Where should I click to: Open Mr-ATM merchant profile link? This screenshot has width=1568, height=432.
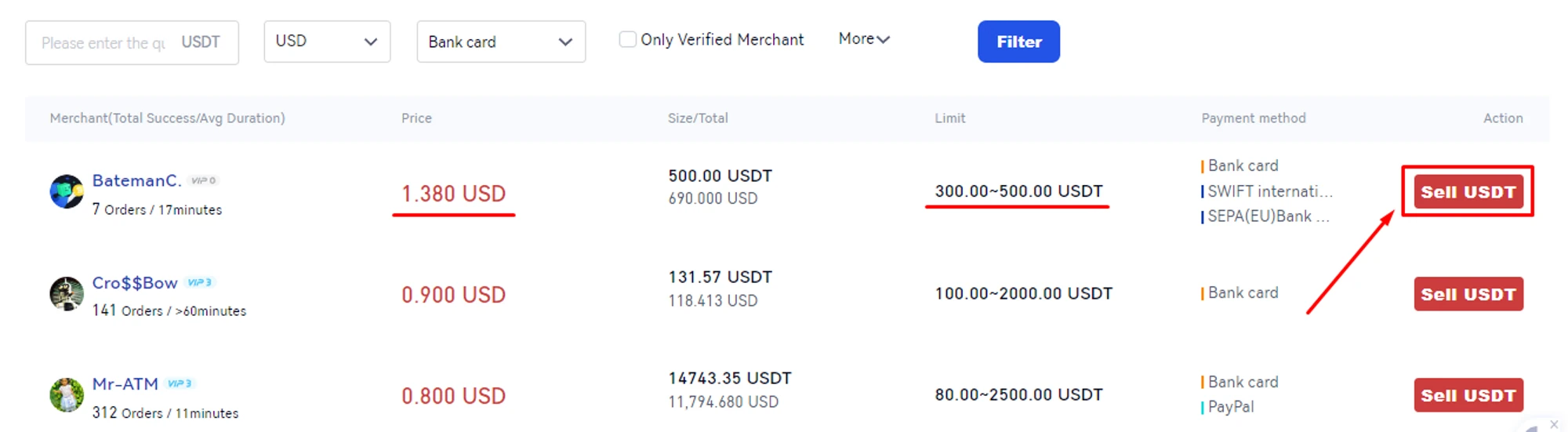coord(125,383)
